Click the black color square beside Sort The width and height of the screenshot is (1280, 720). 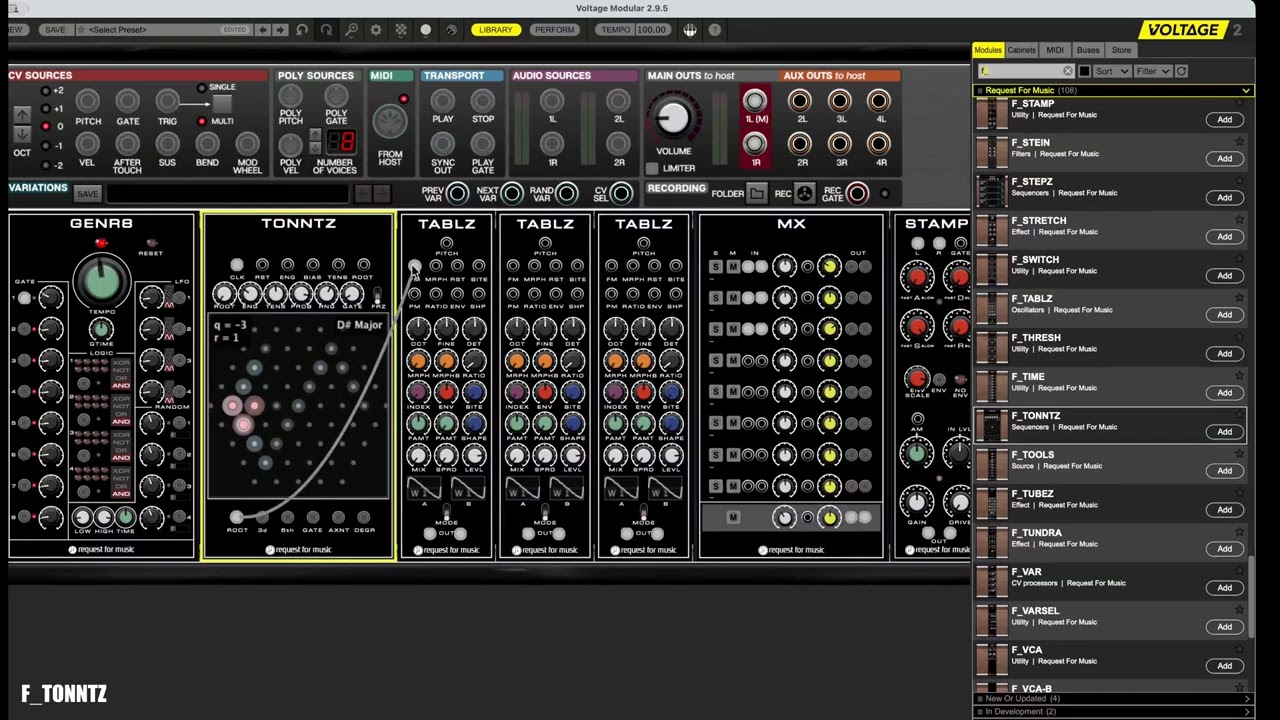1084,71
